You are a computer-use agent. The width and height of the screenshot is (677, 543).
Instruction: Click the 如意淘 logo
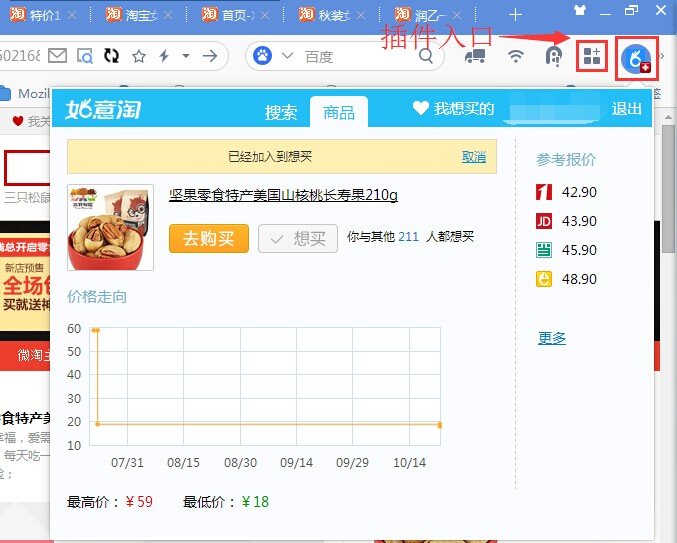click(103, 109)
